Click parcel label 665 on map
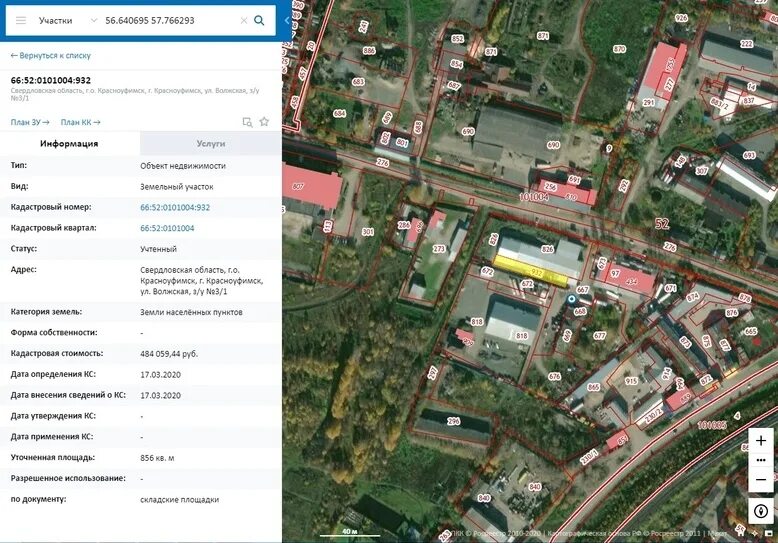Viewport: 778px width, 543px height. 751,331
